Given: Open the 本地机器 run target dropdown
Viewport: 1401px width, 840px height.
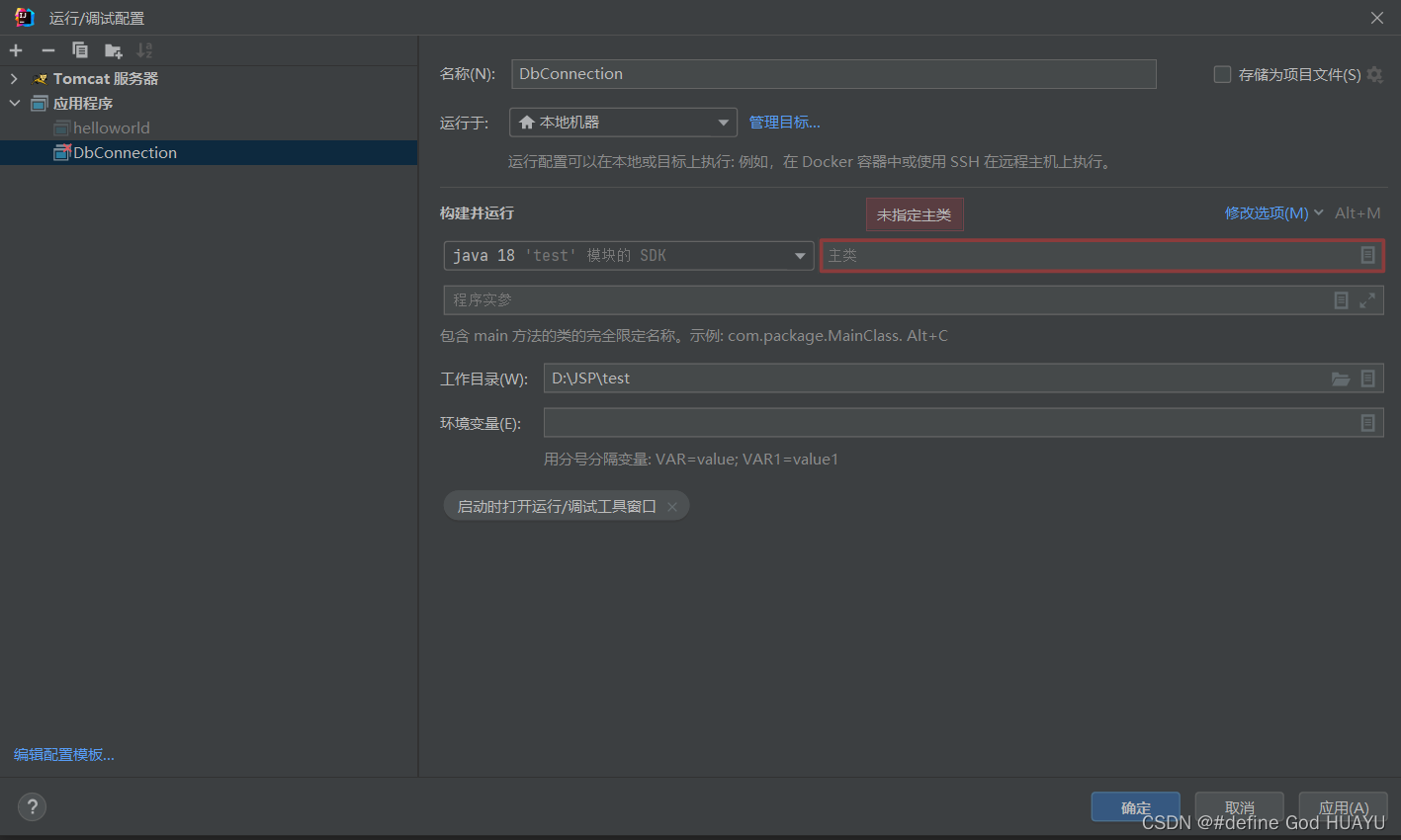Looking at the screenshot, I should click(x=723, y=122).
